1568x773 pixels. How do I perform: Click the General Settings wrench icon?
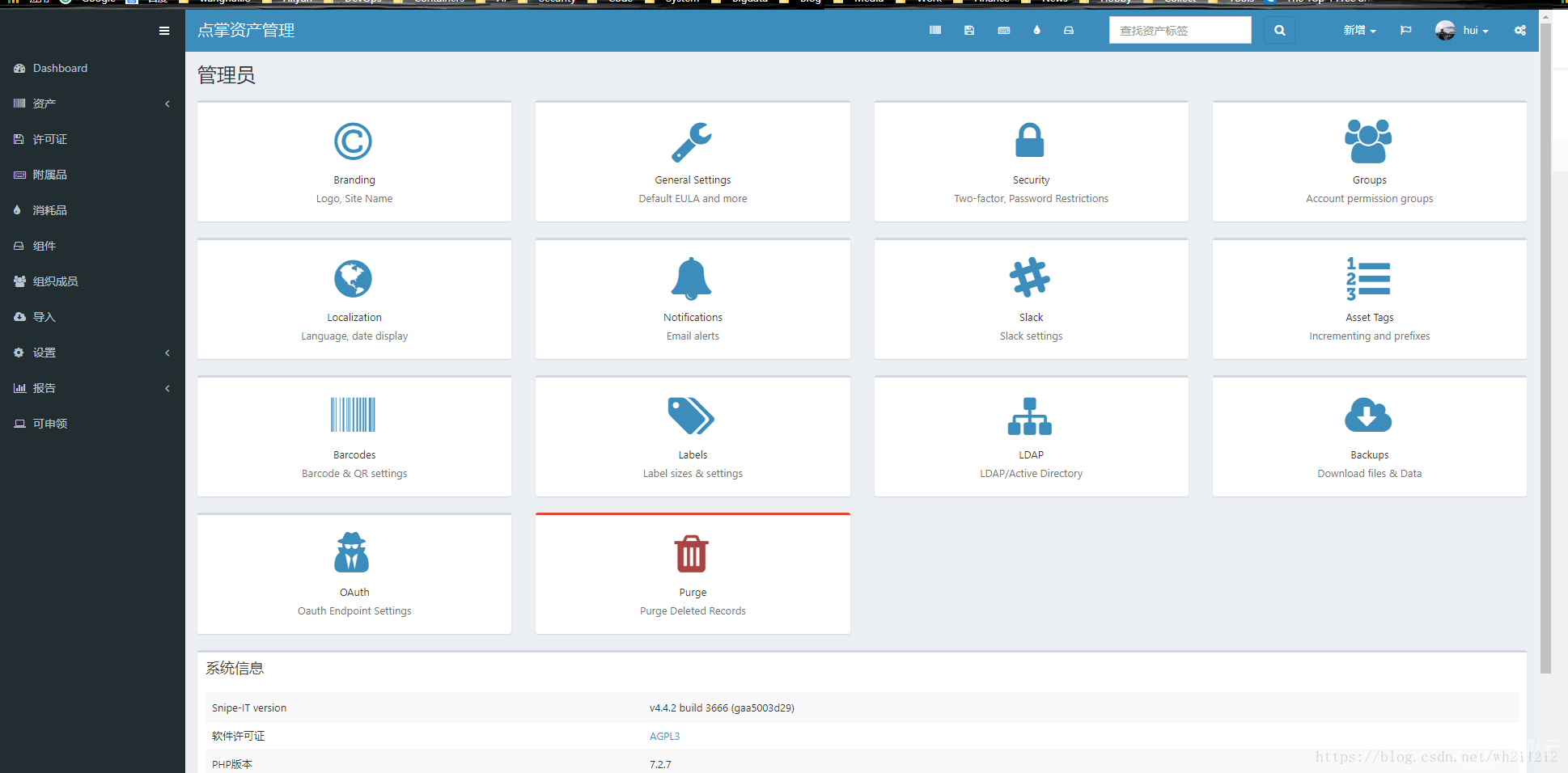click(x=692, y=142)
